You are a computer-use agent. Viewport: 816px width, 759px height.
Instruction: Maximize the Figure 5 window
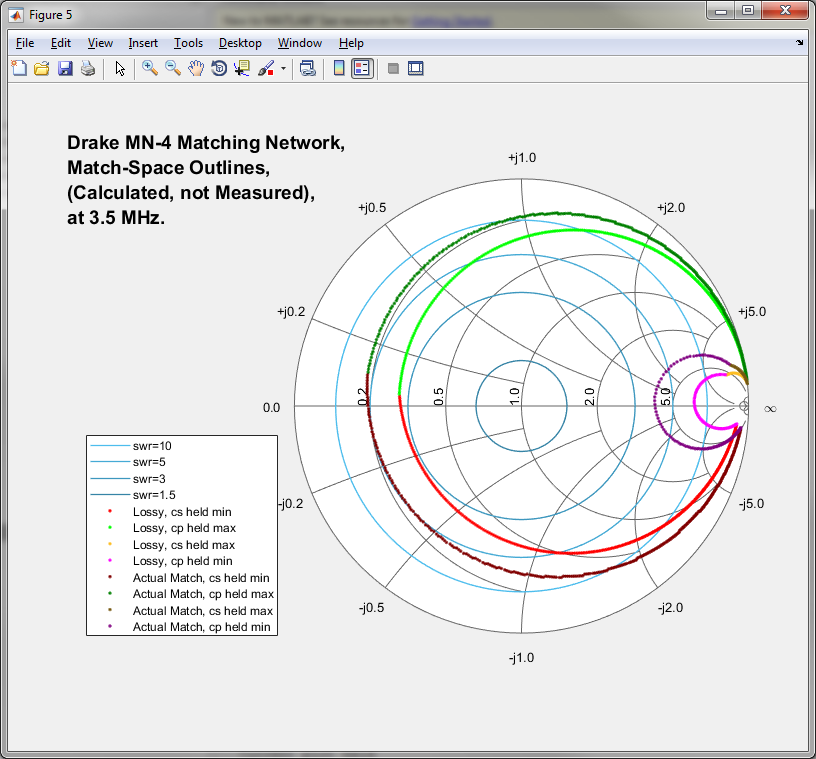click(x=748, y=10)
